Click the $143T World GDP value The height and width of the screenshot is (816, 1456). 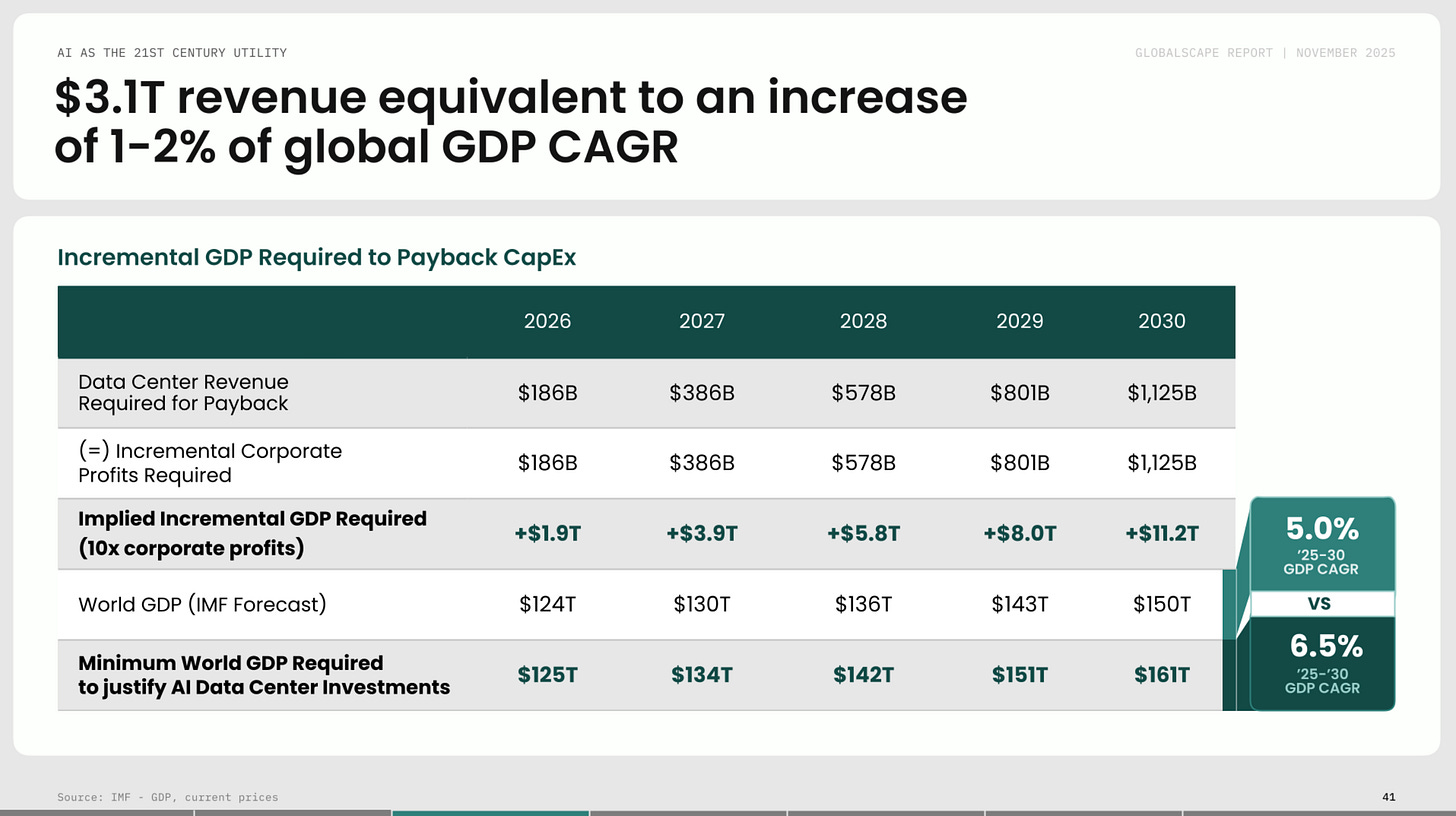(x=1020, y=604)
